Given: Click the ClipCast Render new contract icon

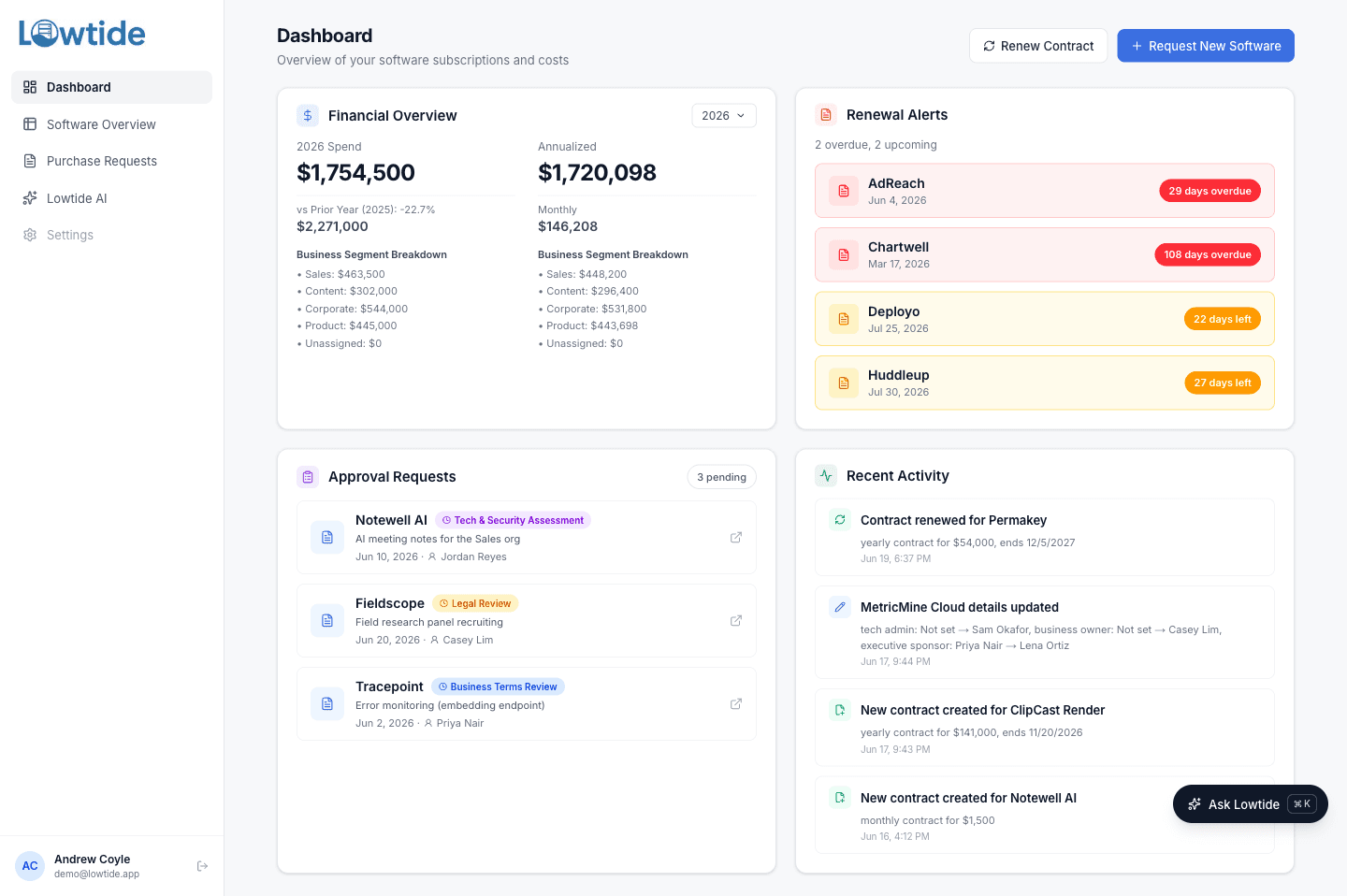Looking at the screenshot, I should click(840, 710).
